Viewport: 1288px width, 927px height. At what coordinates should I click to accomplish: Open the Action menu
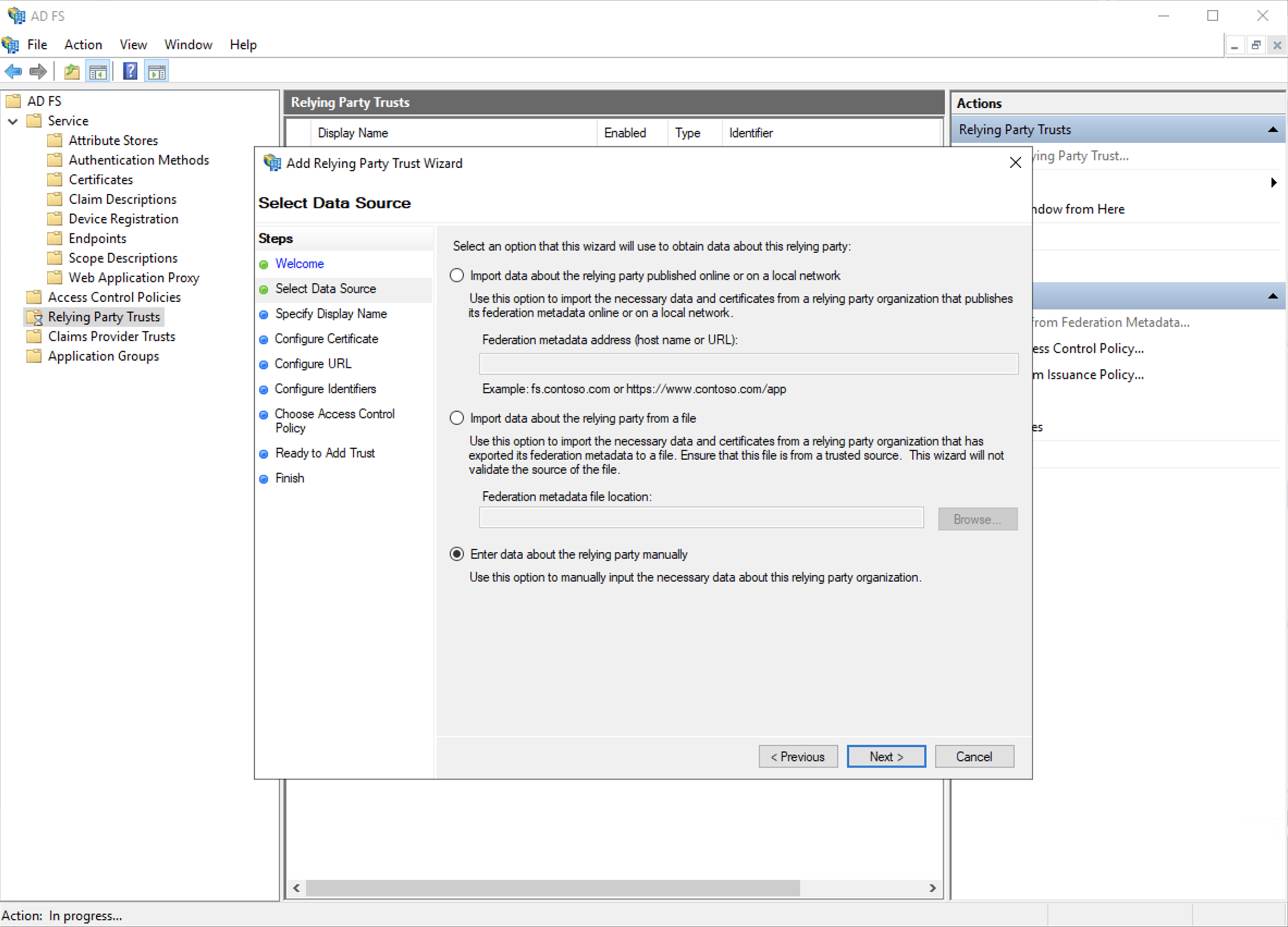[x=83, y=44]
